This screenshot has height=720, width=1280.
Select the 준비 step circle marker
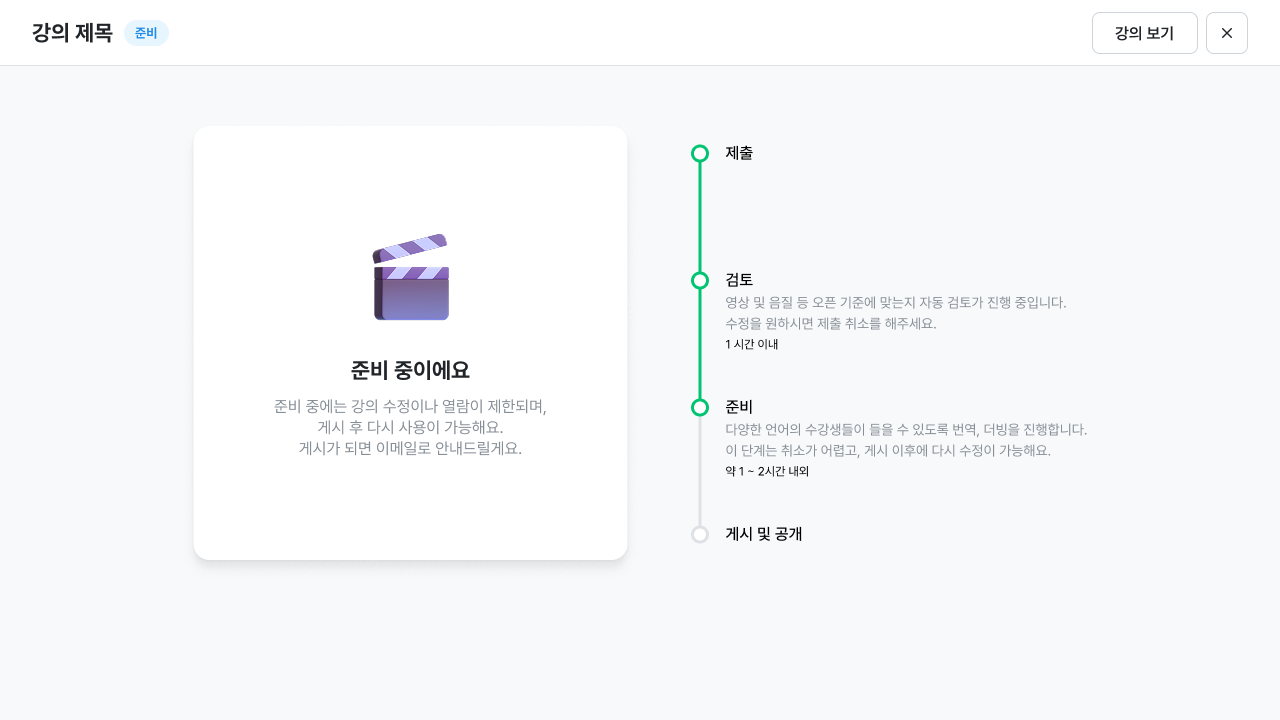700,407
